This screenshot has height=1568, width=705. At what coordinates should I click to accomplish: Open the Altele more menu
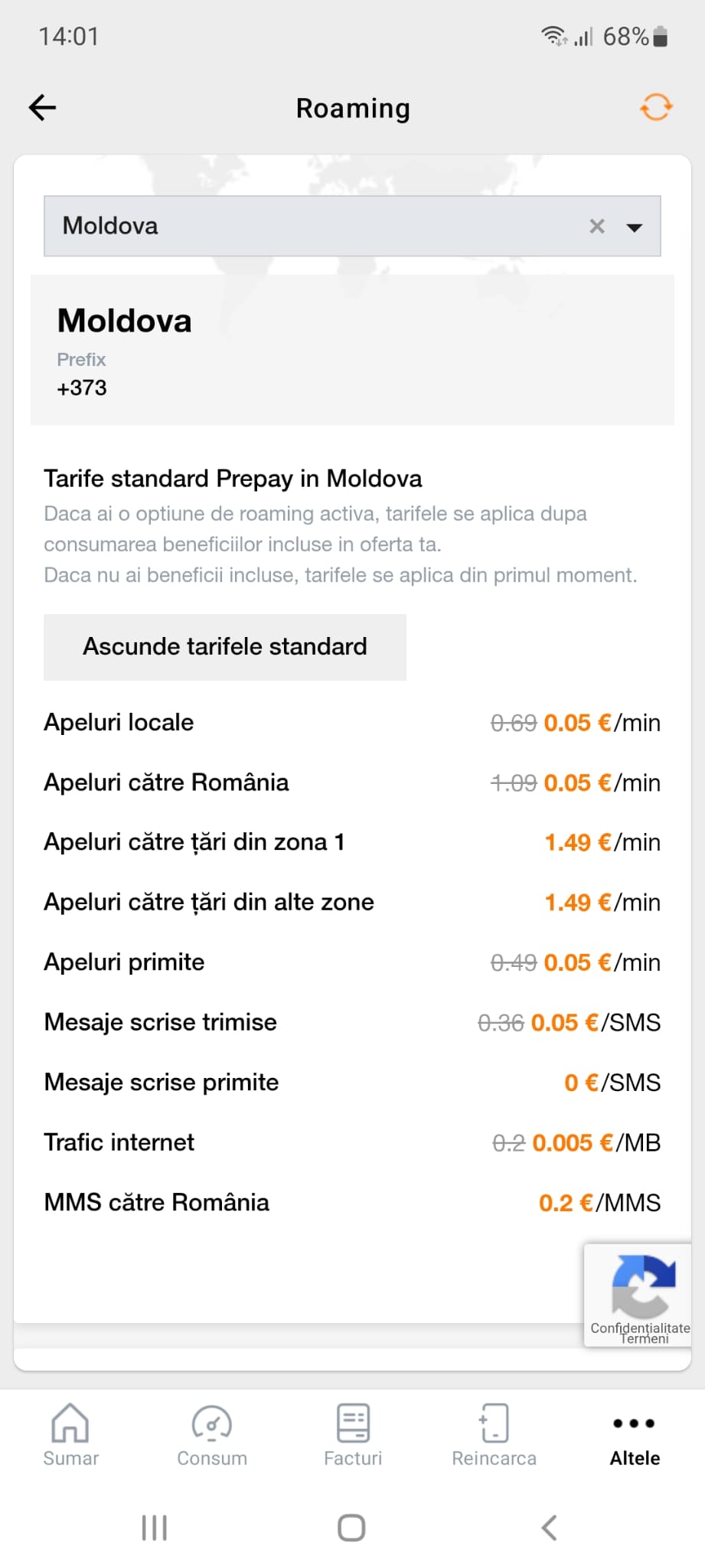click(x=635, y=1435)
